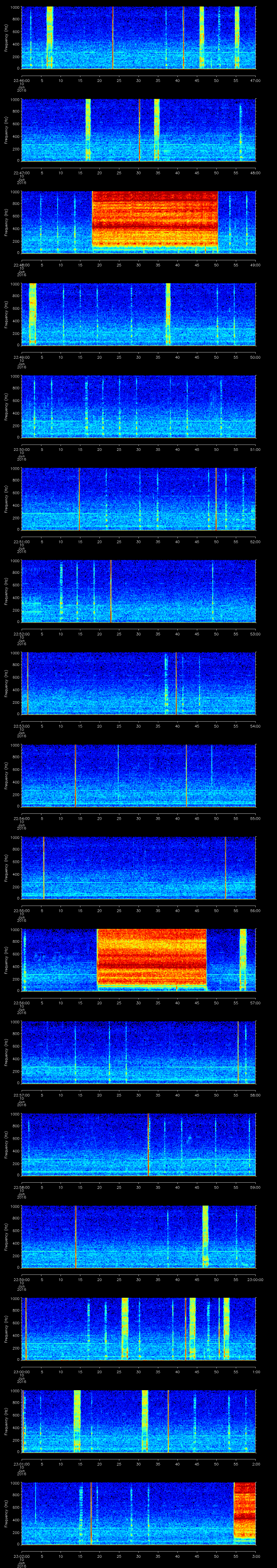Click the red vertical line near 23 s in the 22:52 panel

111,591
